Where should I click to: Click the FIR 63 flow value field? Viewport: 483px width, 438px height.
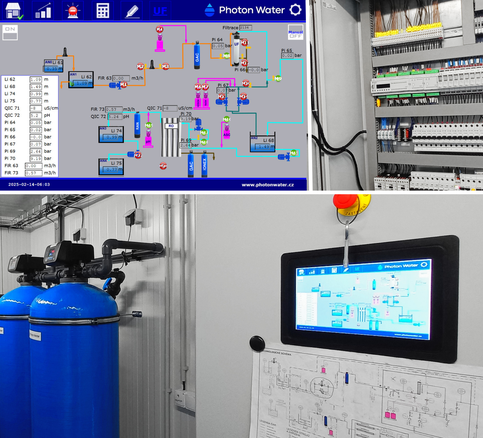(x=121, y=78)
